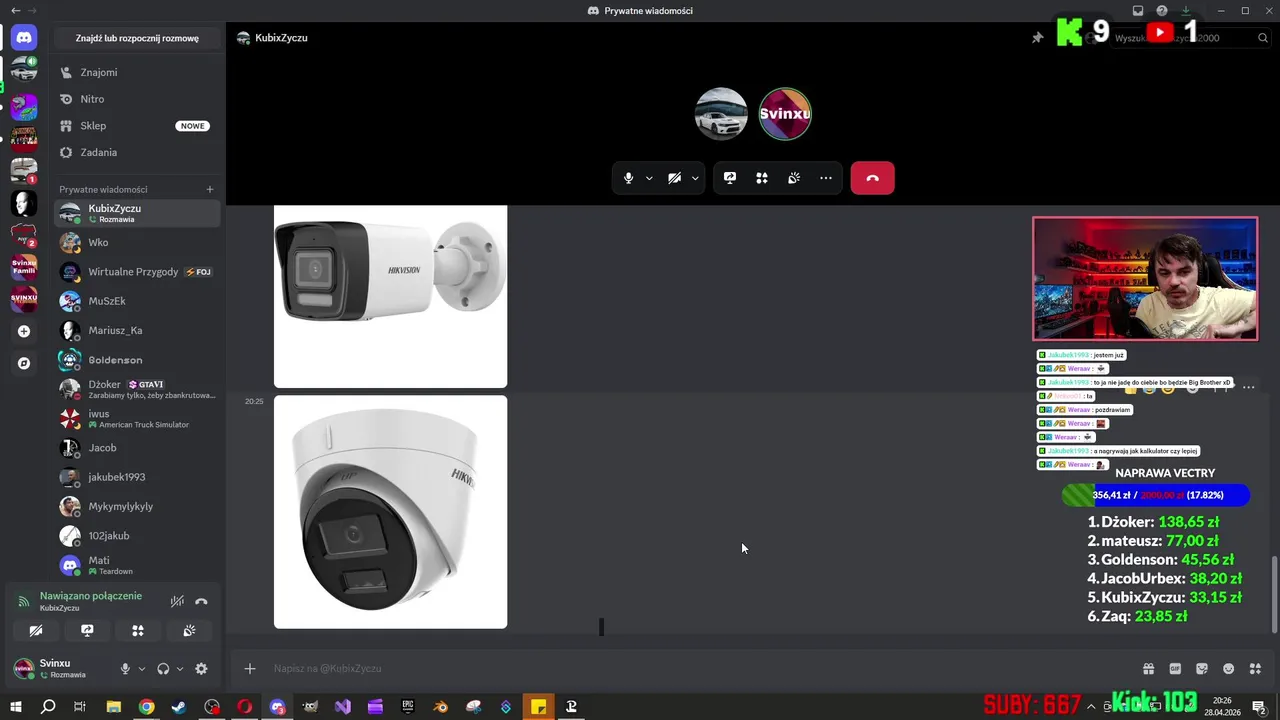
Task: Open the conversation with MuSzEk
Action: 139,301
